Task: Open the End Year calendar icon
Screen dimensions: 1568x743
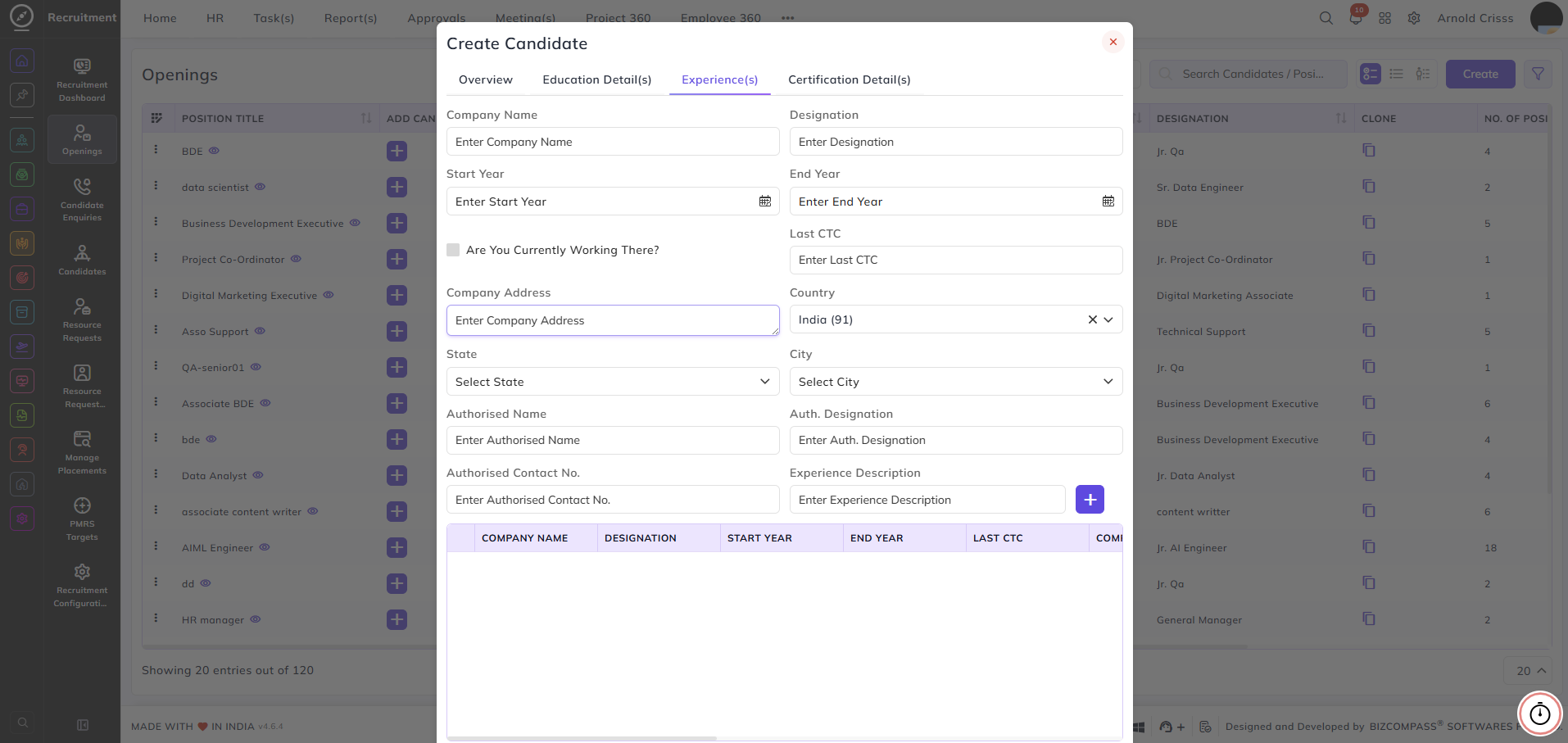Action: (x=1108, y=202)
